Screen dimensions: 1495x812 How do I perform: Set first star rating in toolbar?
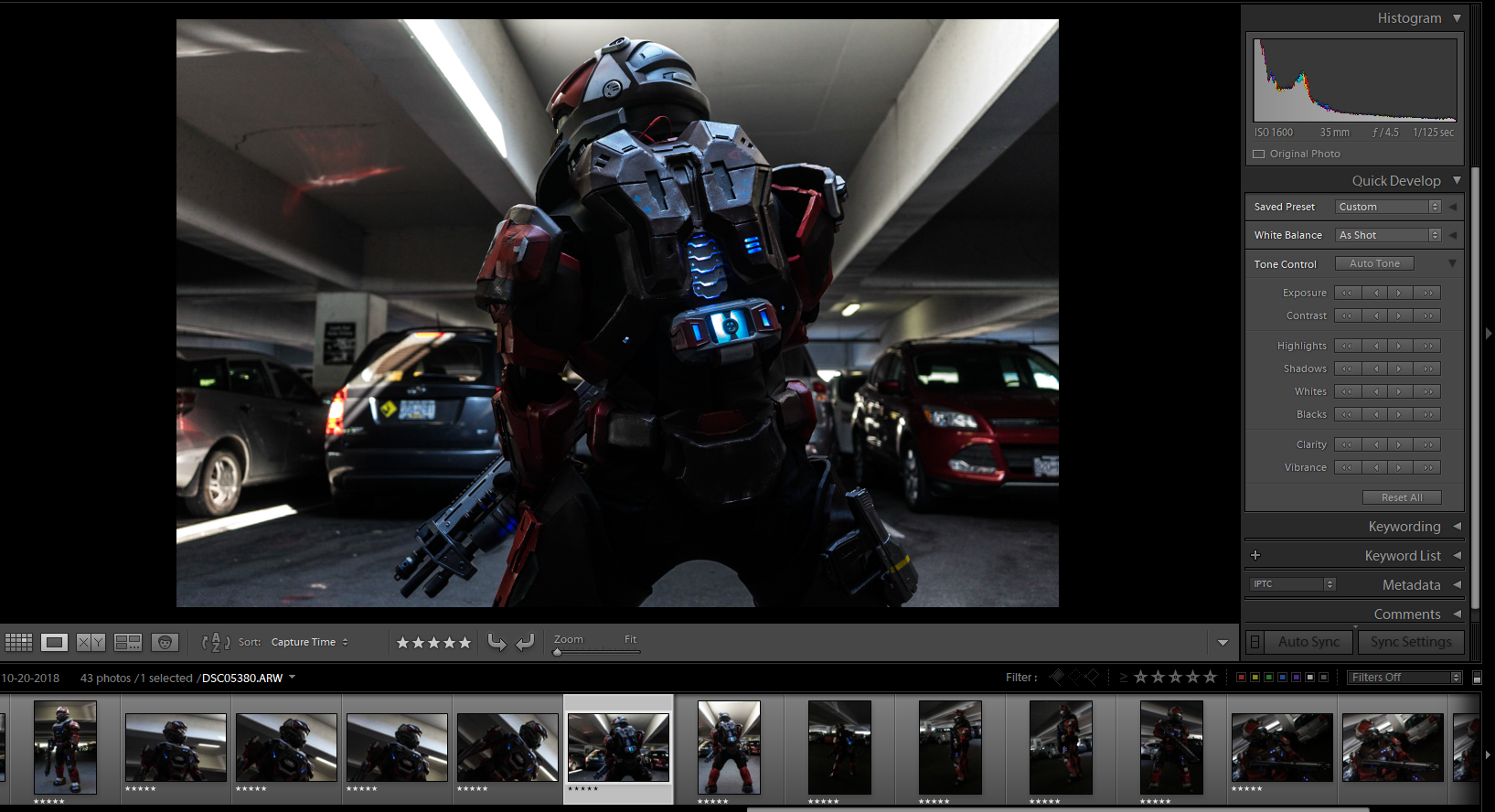(x=403, y=643)
